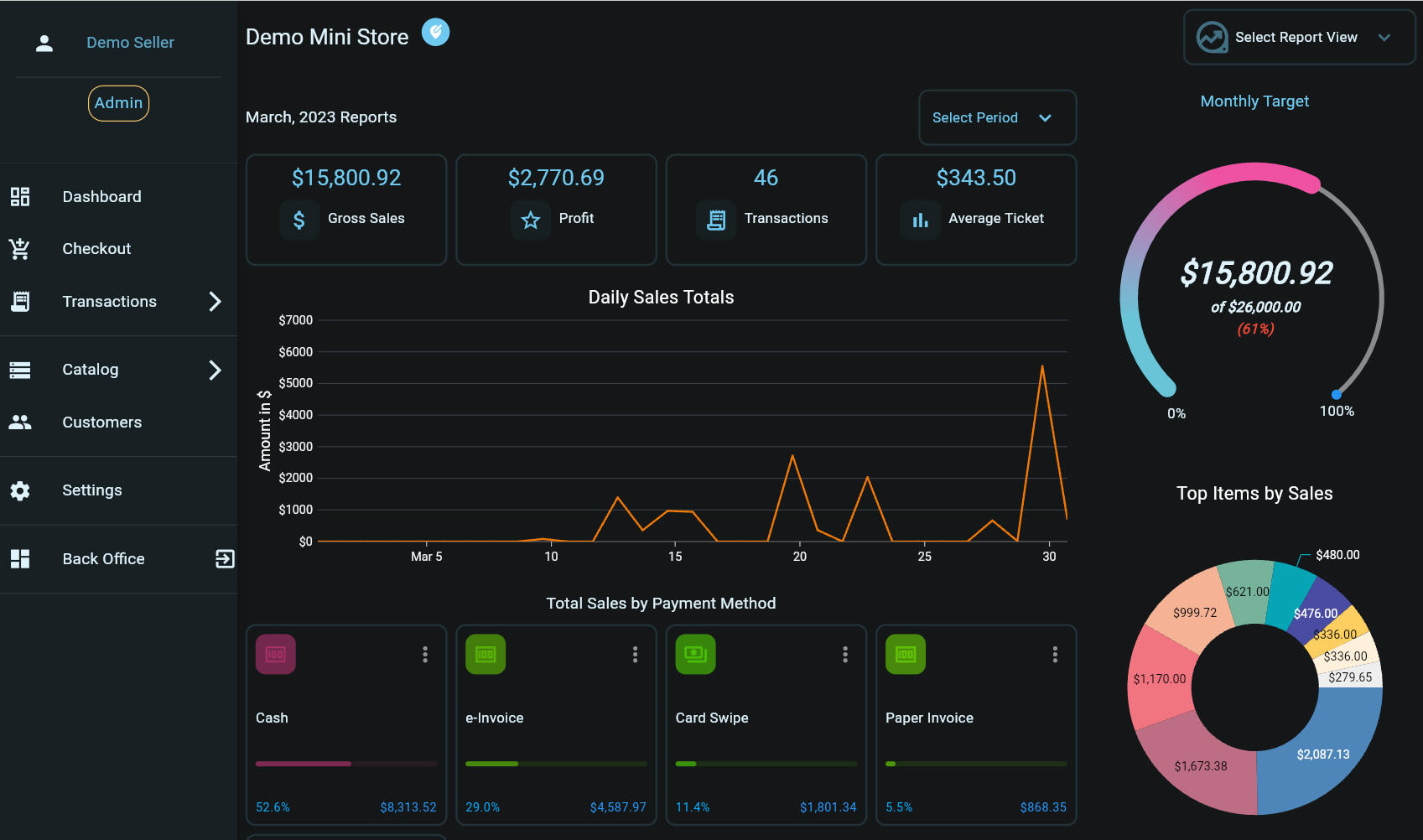Open the Select Period dropdown

tap(997, 118)
